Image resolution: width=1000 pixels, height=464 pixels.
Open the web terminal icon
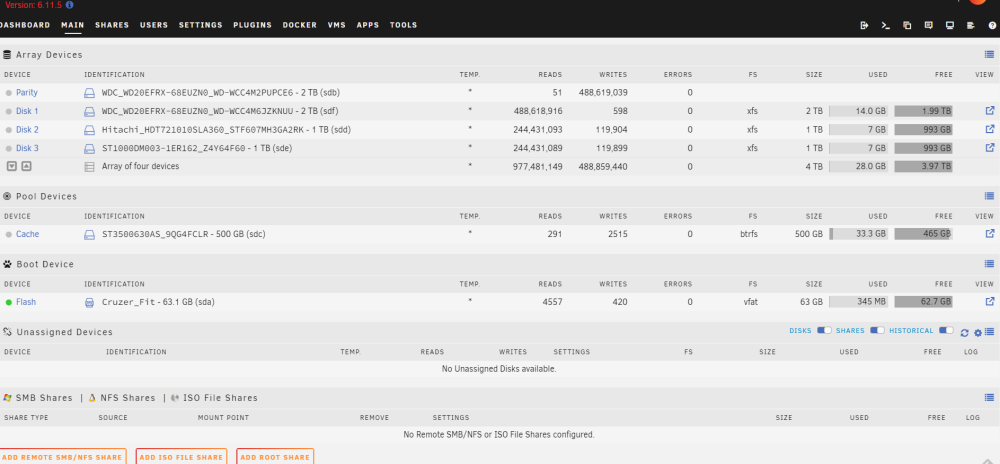(885, 25)
